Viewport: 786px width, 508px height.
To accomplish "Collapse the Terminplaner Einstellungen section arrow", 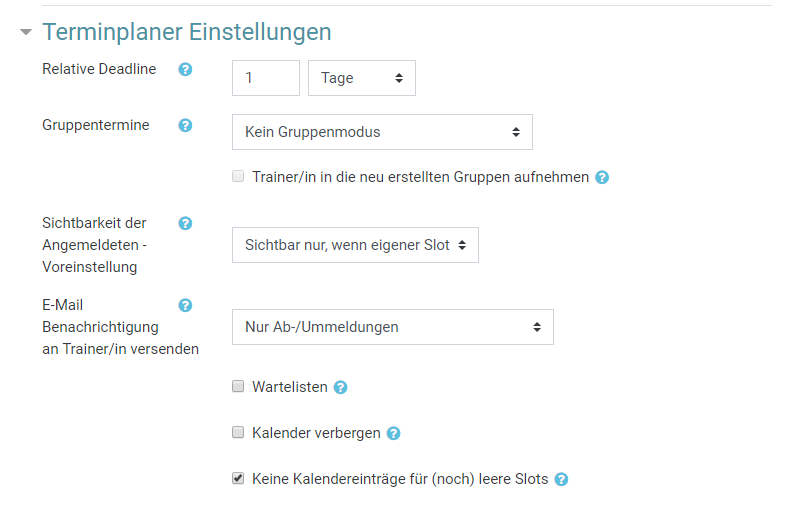I will point(26,33).
